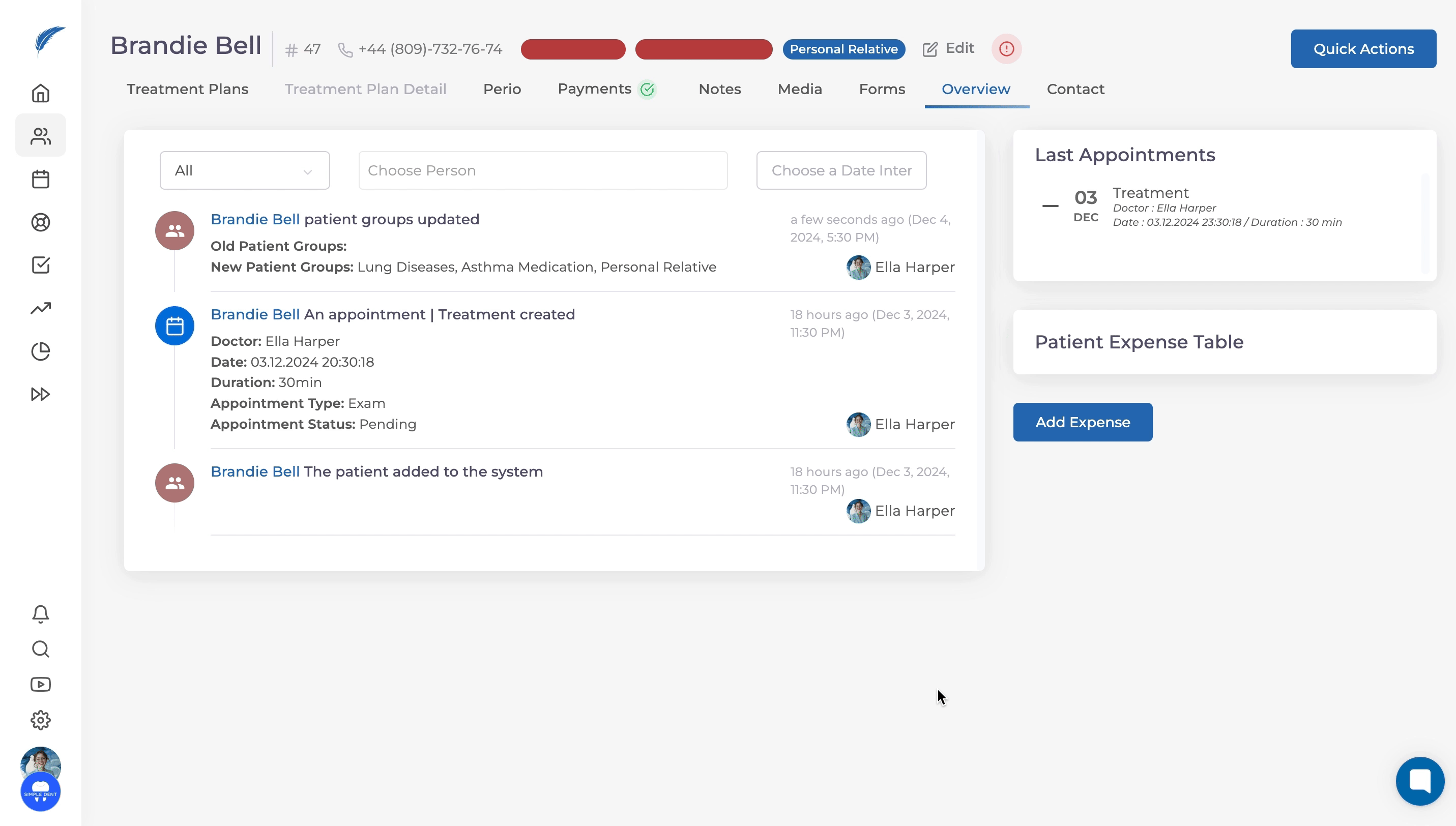Switch to the Treatment Plans tab
1456x826 pixels.
click(x=187, y=89)
